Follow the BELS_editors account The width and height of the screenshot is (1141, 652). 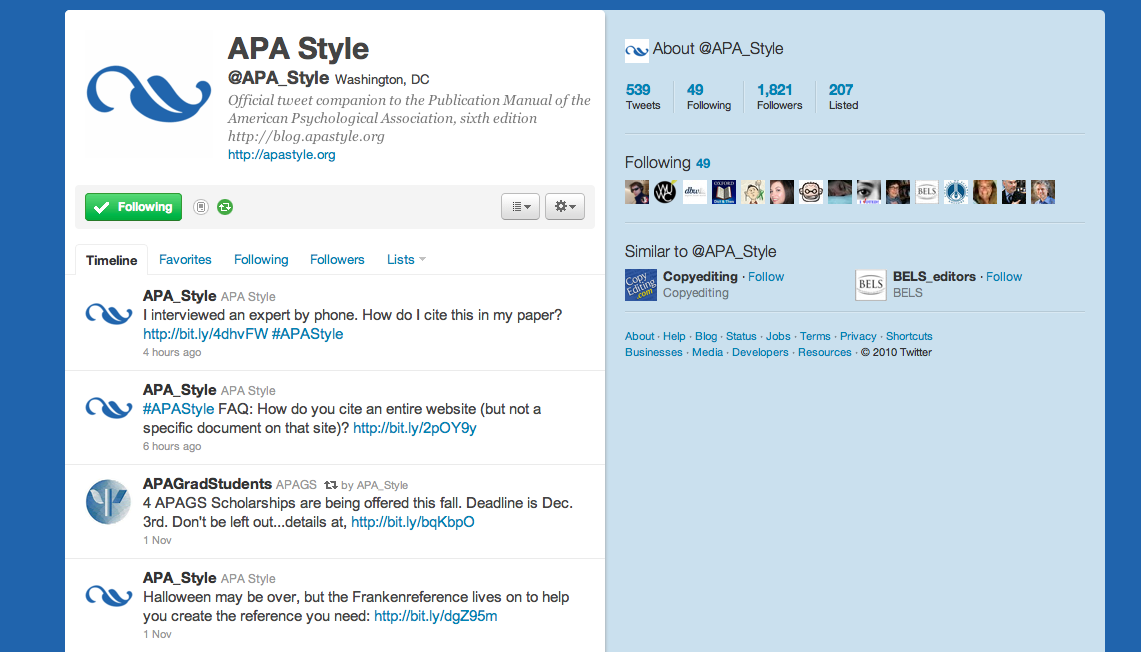click(1004, 277)
